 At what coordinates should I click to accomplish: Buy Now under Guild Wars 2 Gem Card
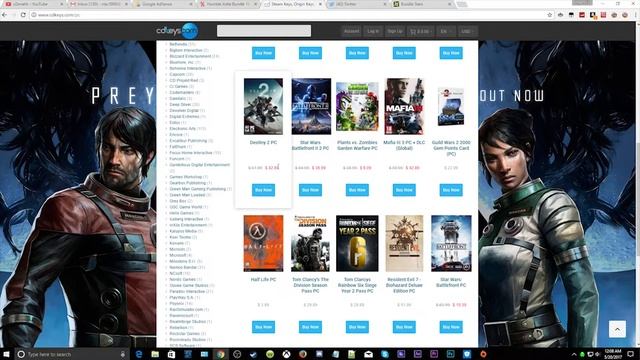tap(451, 190)
